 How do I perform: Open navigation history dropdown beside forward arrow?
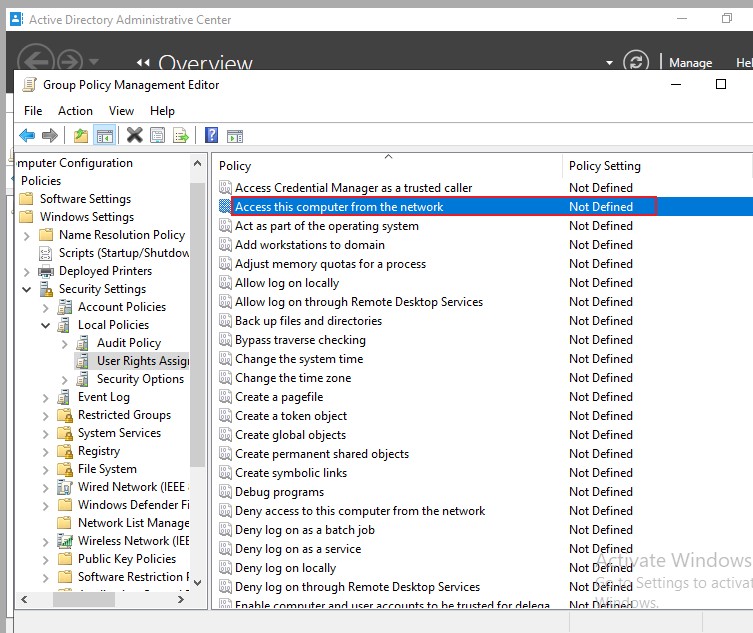tap(94, 61)
